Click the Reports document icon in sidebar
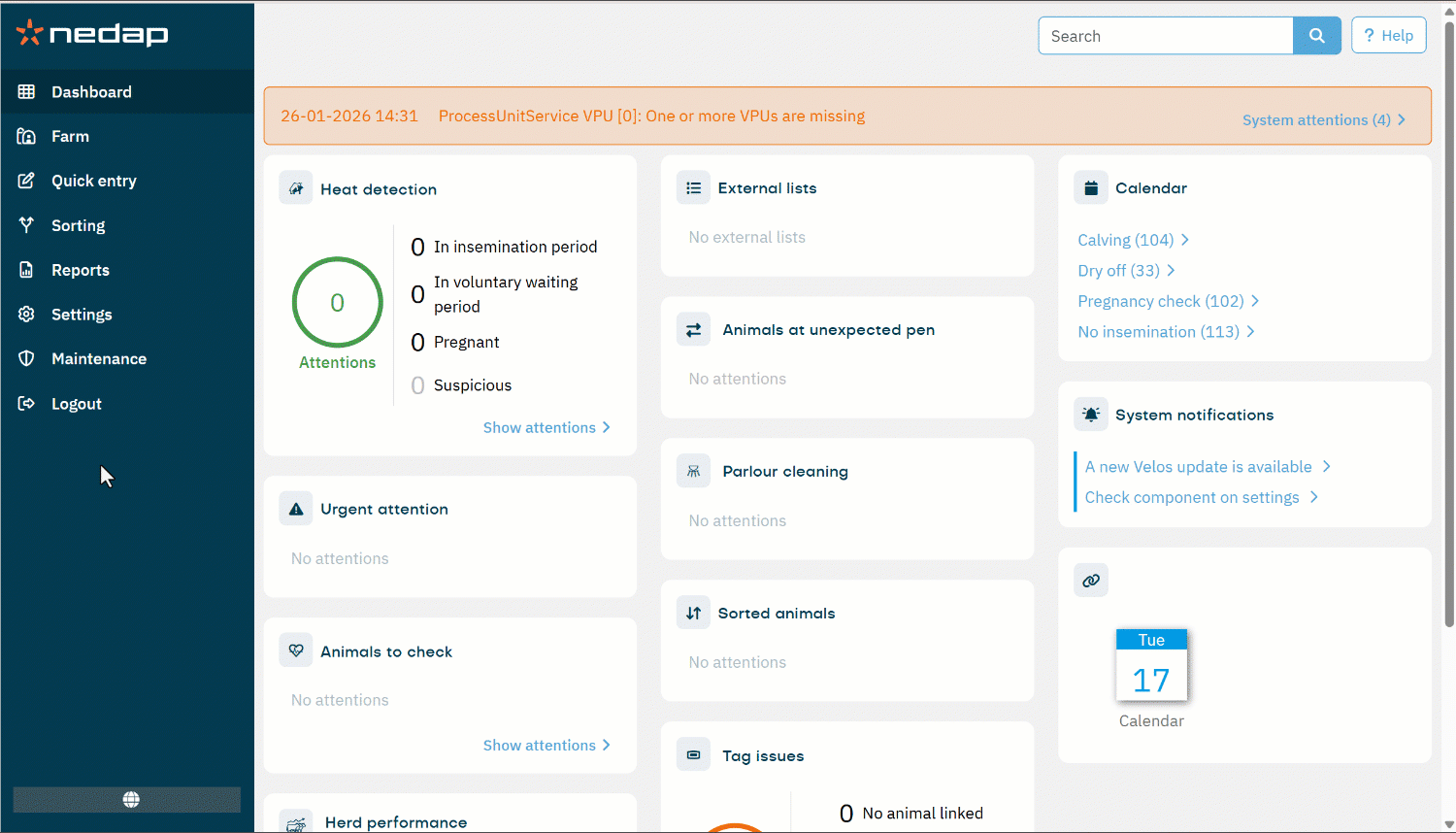The image size is (1456, 833). click(26, 270)
